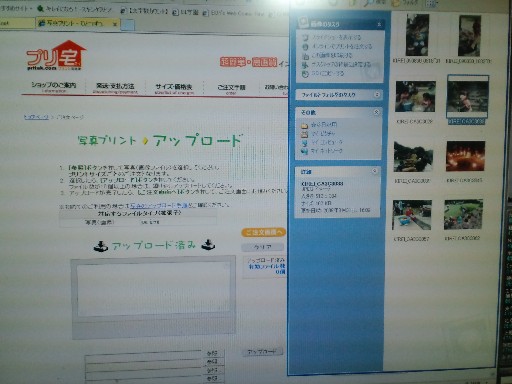The height and width of the screenshot is (384, 512).
Task: Click オンラインでプリントを注文する task link
Action: [x=342, y=47]
